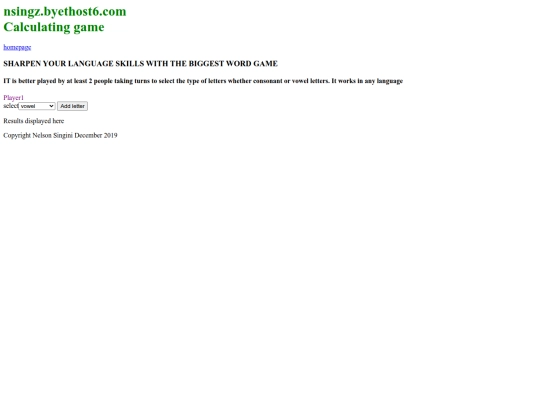The width and height of the screenshot is (540, 405).
Task: Click the Results displayed here text
Action: coord(34,121)
